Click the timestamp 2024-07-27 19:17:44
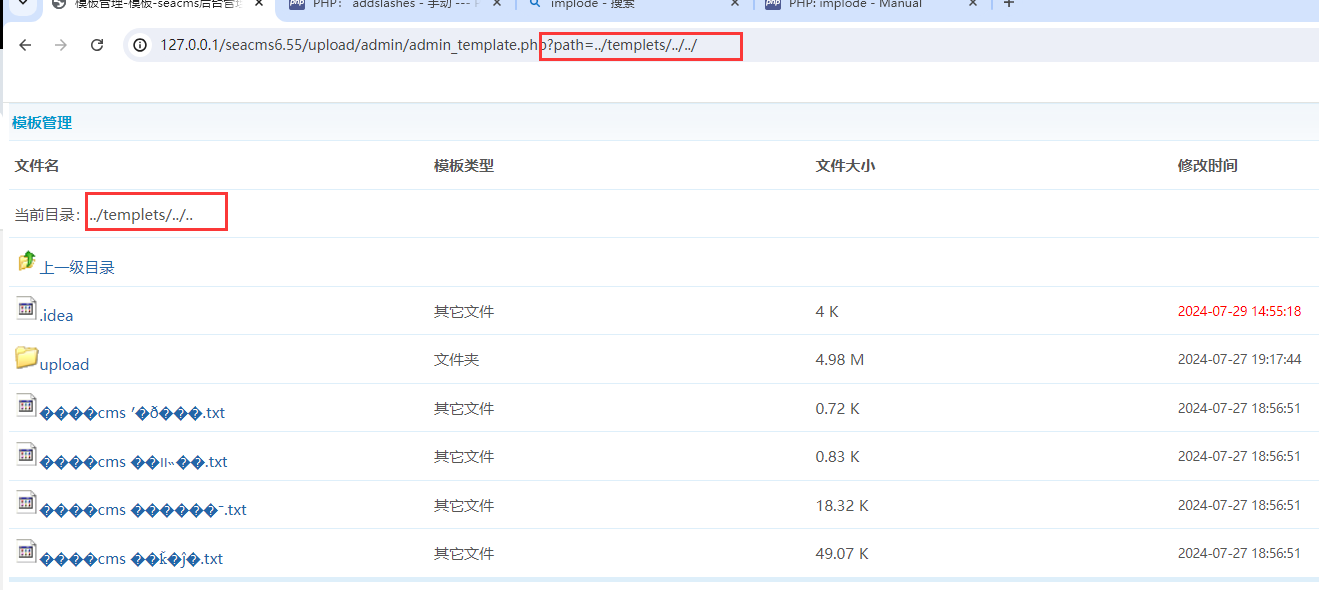The height and width of the screenshot is (590, 1319). pyautogui.click(x=1239, y=359)
